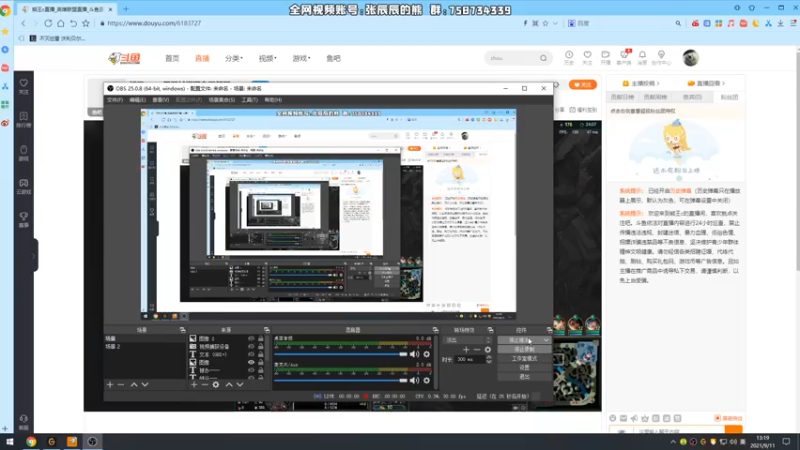800x450 pixels.
Task: Open OBS Settings (设置) button
Action: point(524,367)
